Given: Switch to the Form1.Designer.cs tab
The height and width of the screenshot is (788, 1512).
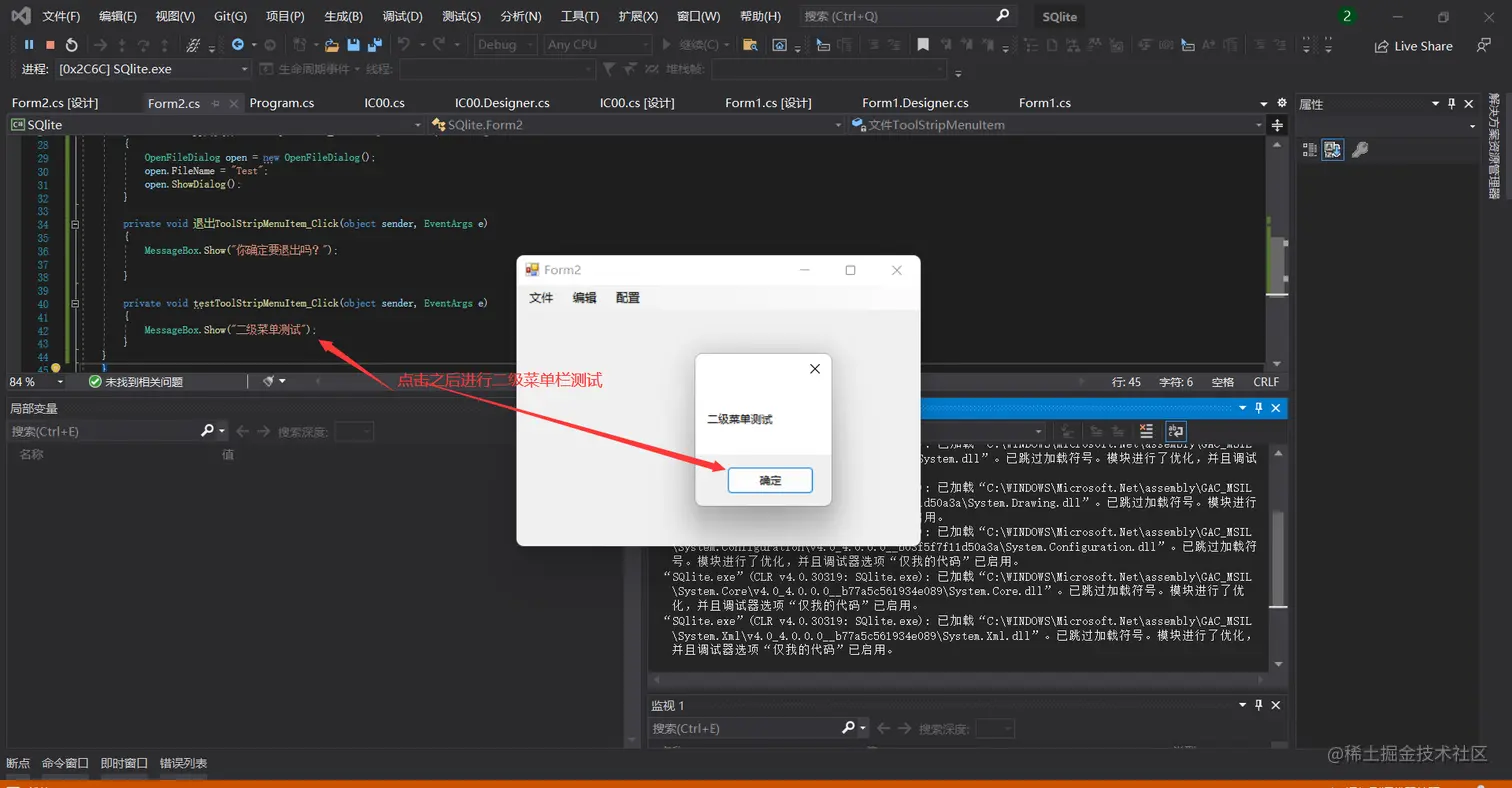Looking at the screenshot, I should (915, 103).
